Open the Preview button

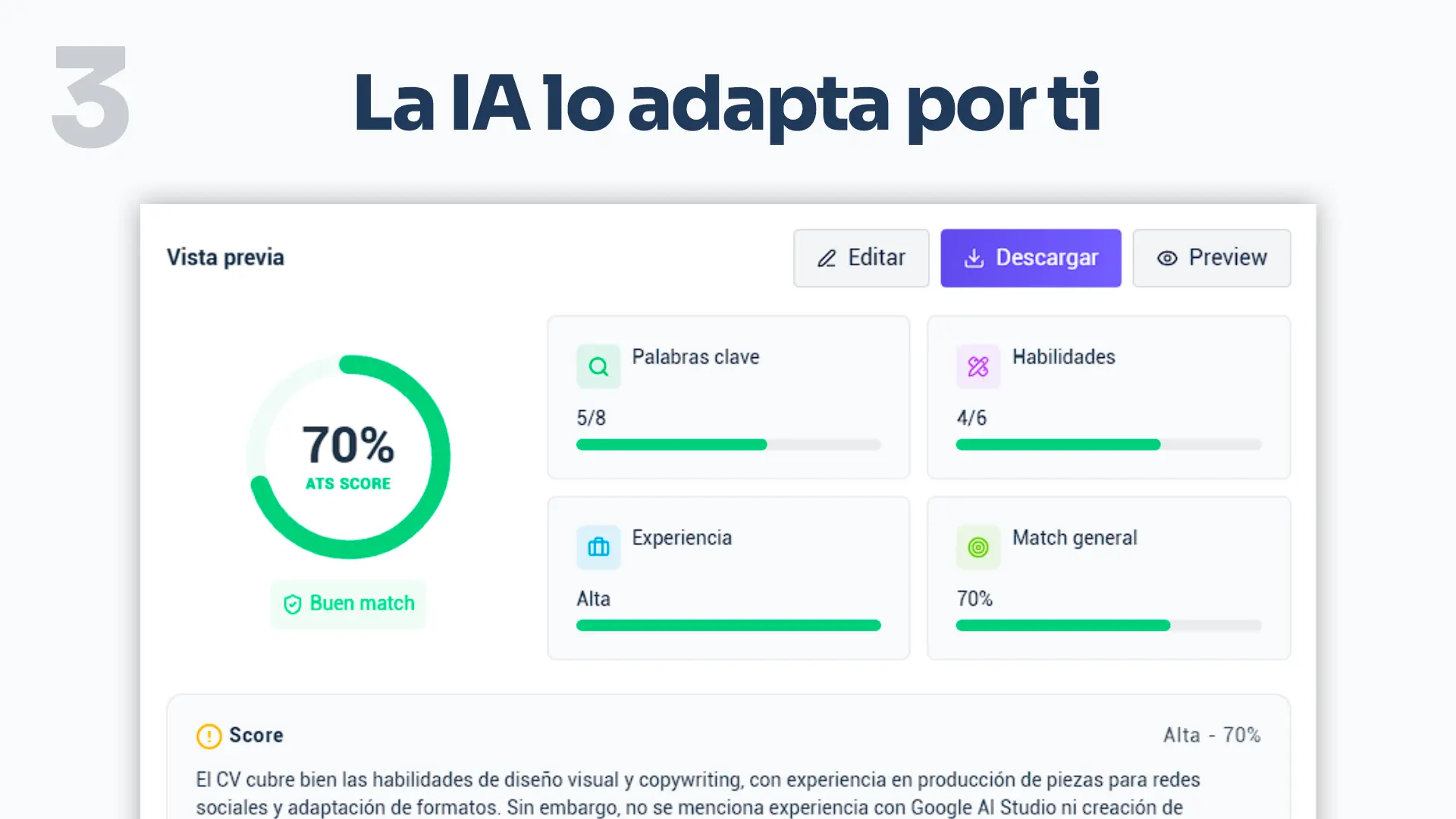1211,258
